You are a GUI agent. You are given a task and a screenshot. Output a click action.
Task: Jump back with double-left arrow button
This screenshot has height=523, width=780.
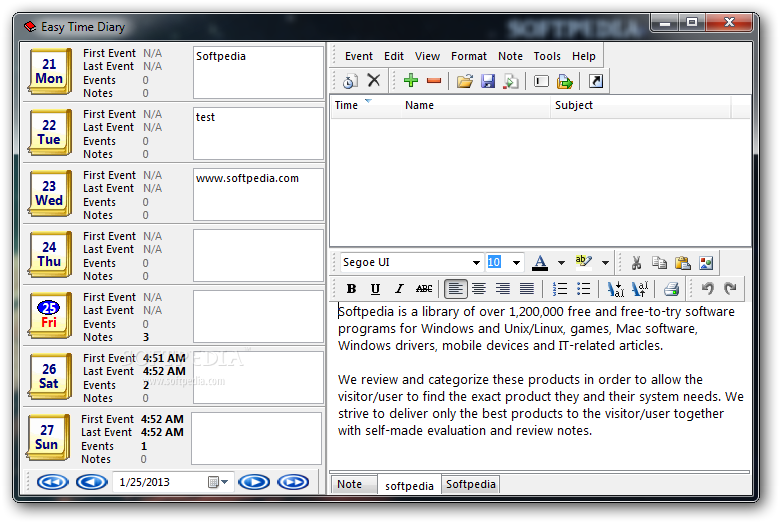pos(52,482)
